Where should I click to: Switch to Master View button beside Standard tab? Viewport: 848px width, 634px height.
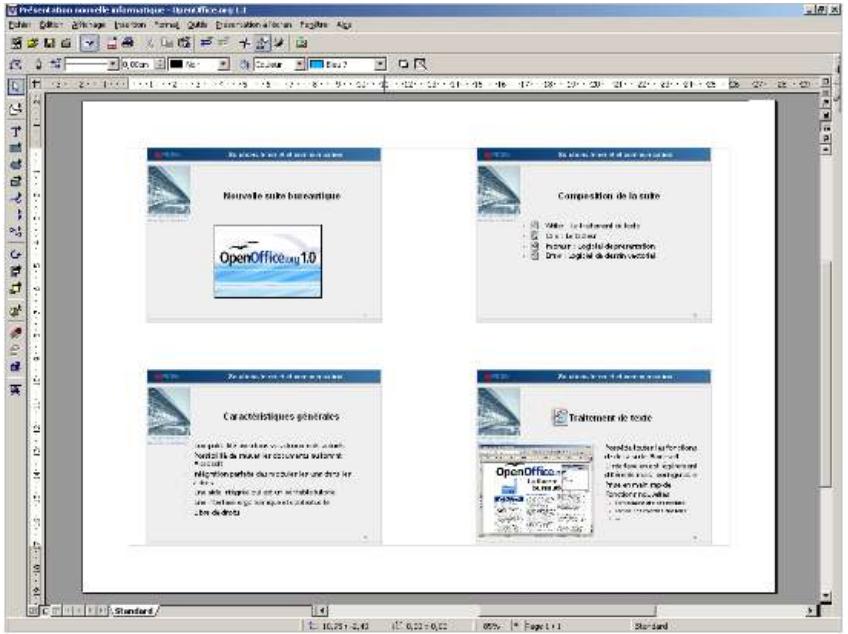[45, 611]
